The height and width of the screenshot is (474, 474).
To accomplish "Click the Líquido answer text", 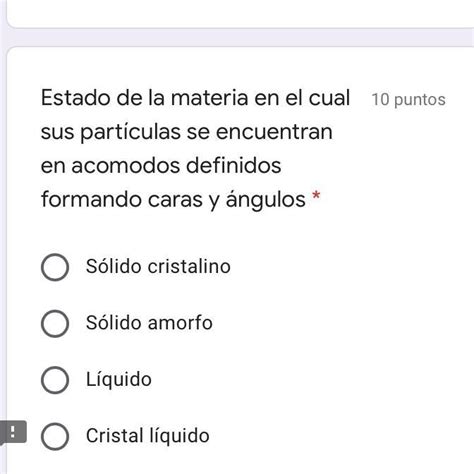I will 119,379.
